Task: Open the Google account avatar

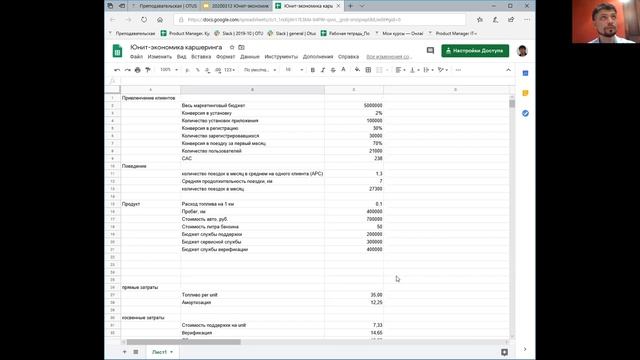Action: click(522, 51)
